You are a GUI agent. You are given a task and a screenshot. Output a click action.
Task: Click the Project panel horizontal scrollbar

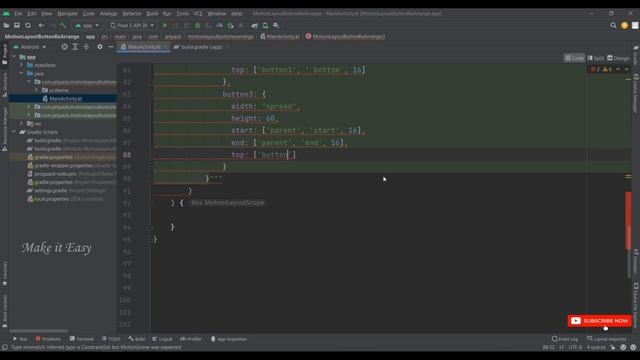pyautogui.click(x=39, y=331)
